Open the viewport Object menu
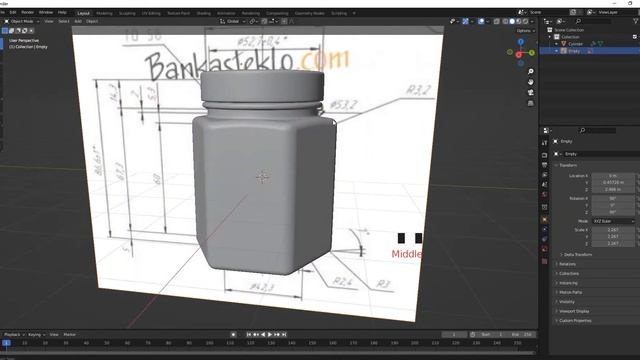640x360 pixels. click(92, 21)
